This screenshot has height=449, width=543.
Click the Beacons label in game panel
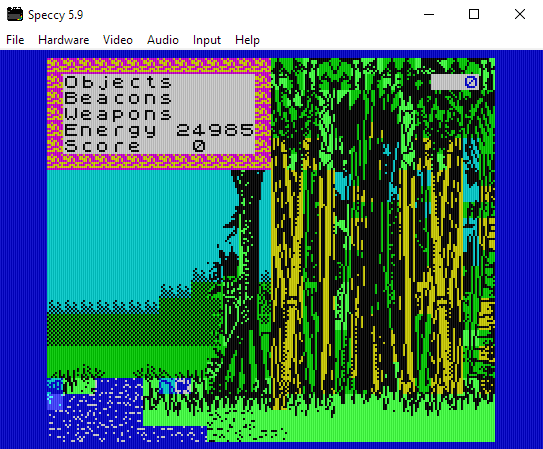[x=118, y=98]
